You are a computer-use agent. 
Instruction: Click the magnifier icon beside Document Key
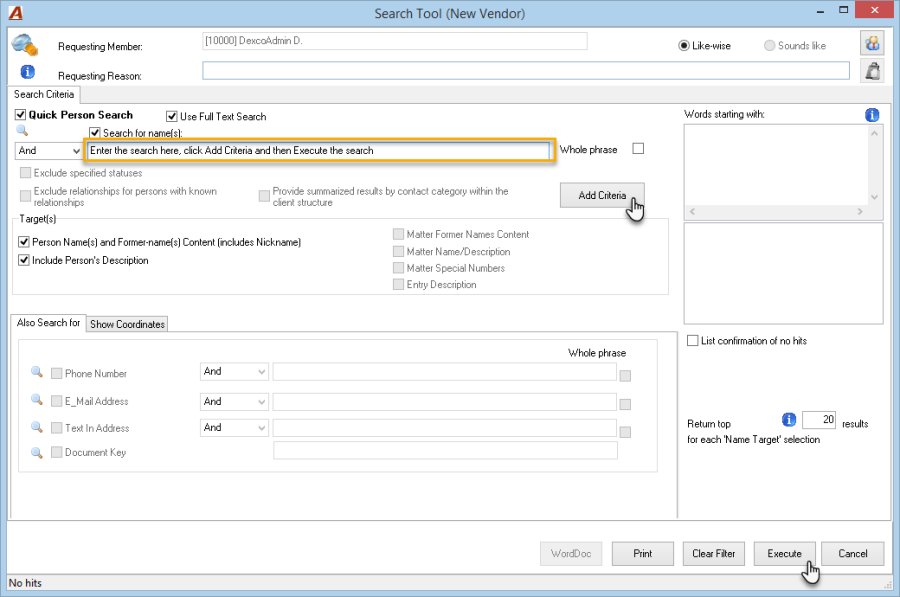point(37,452)
